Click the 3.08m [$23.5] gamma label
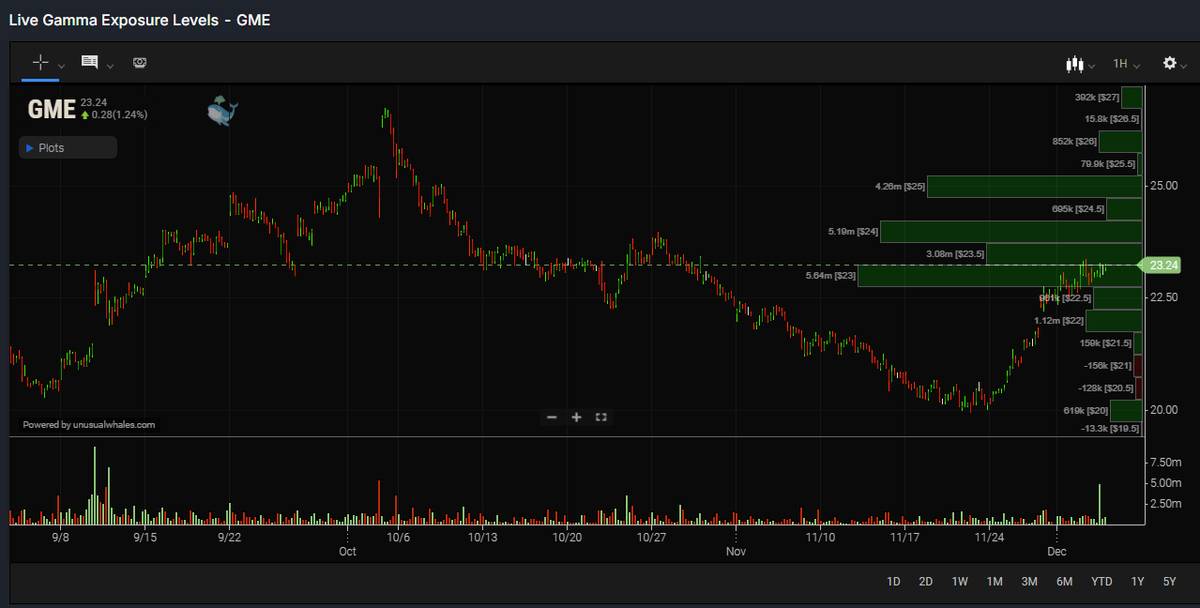 click(955, 254)
